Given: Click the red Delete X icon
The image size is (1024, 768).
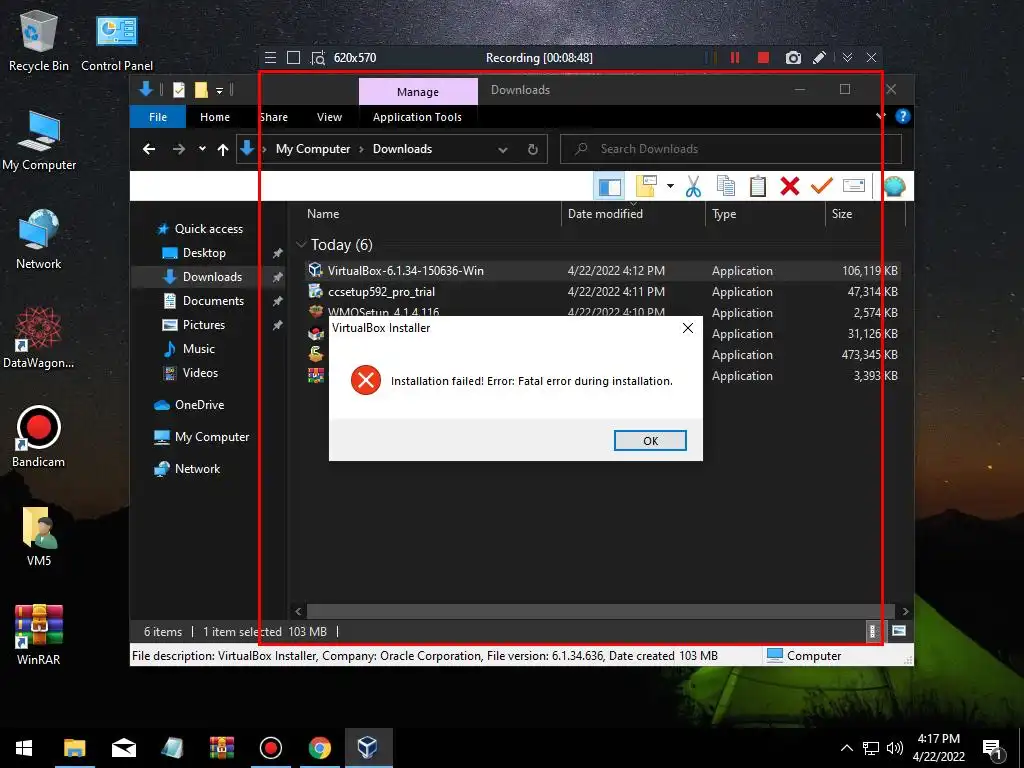Looking at the screenshot, I should [x=790, y=186].
